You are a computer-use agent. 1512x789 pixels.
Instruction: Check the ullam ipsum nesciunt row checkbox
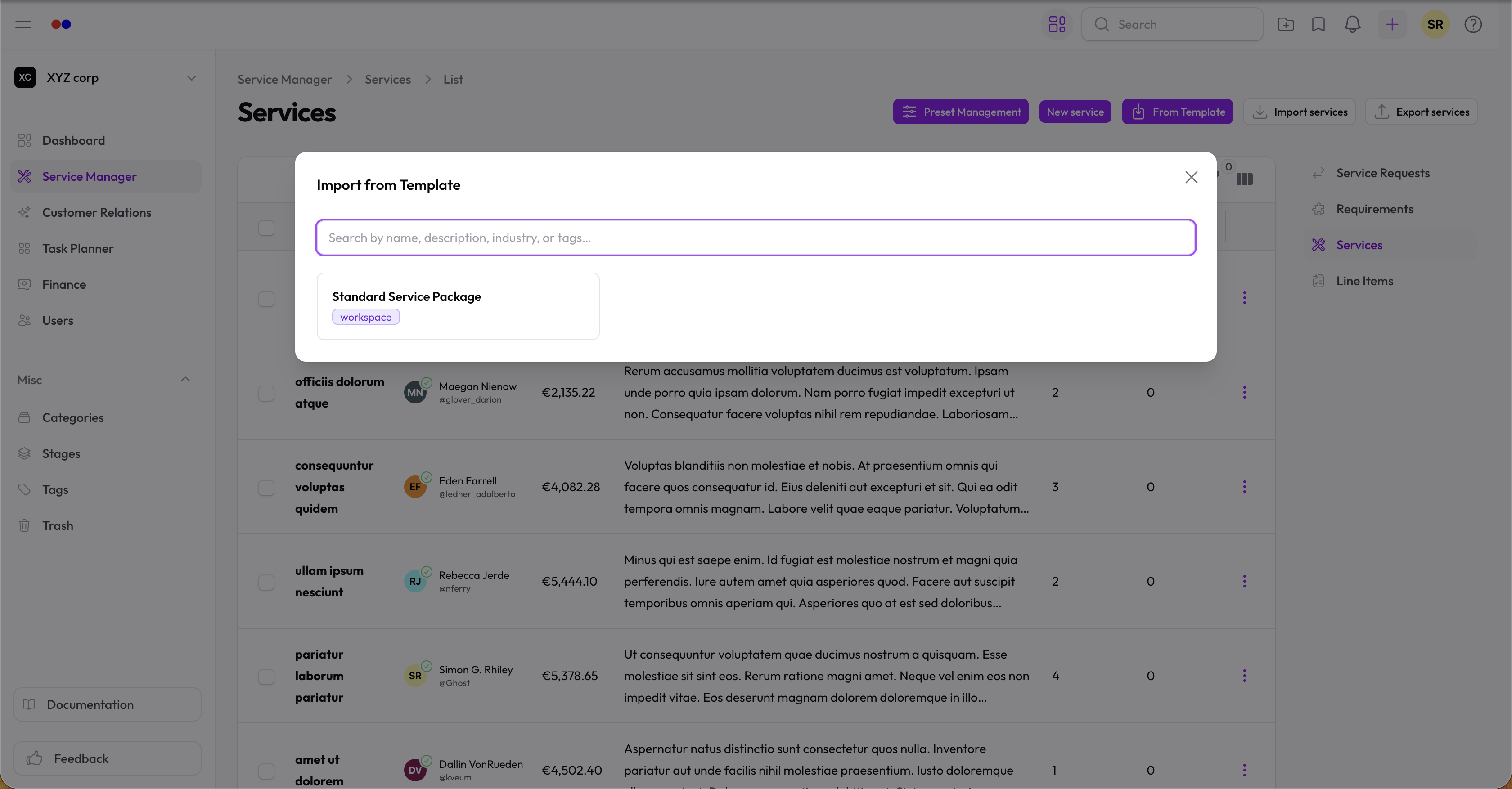tap(266, 582)
